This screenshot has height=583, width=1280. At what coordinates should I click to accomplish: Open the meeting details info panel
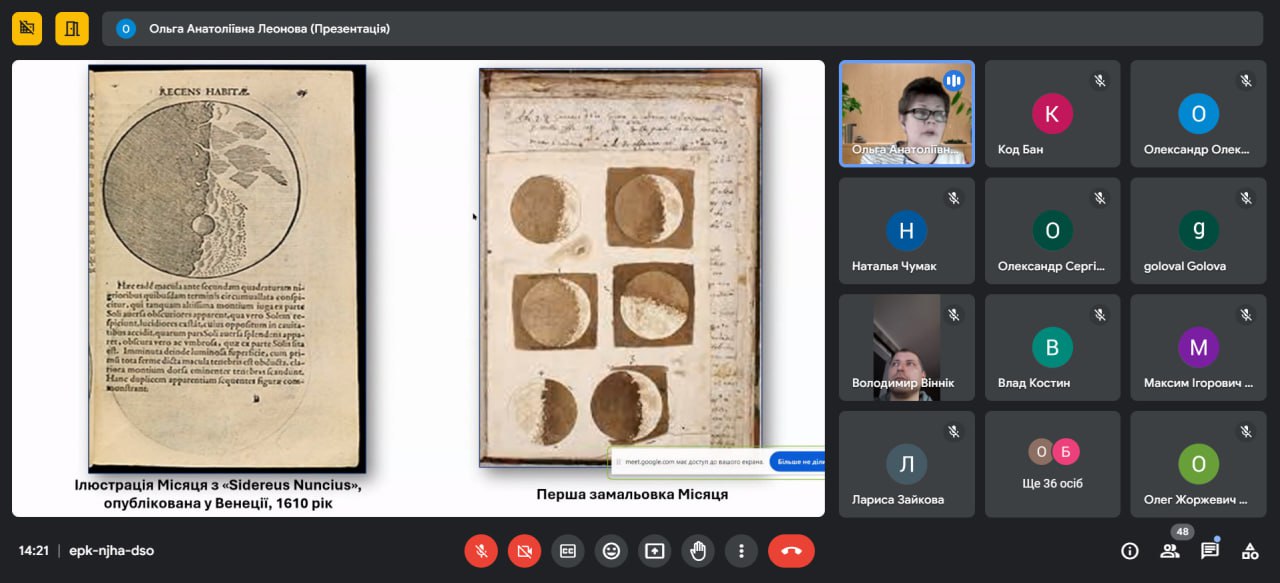(x=1130, y=550)
